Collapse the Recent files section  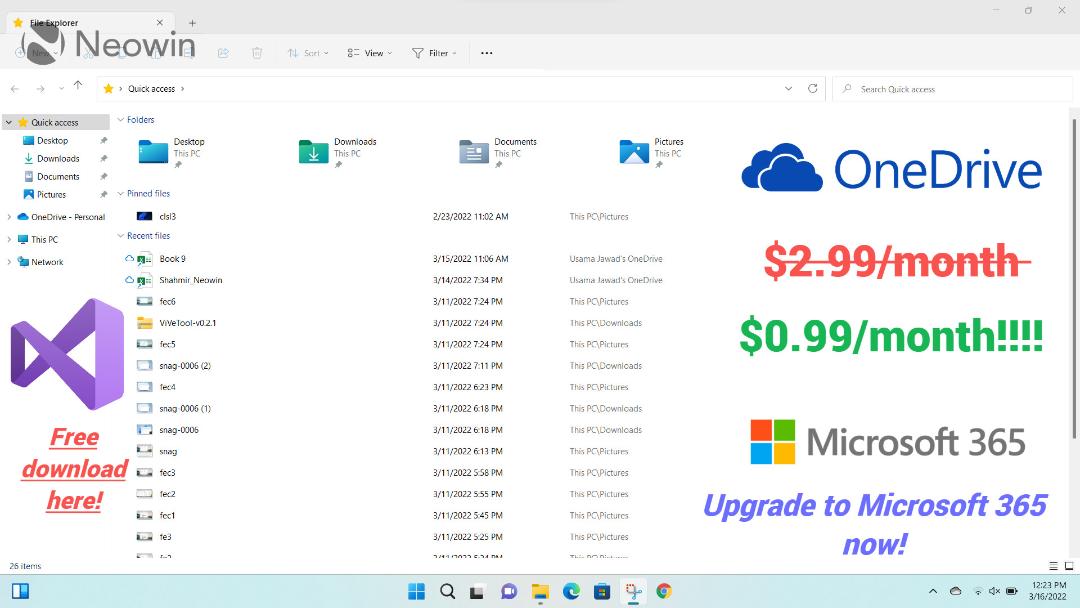(121, 235)
